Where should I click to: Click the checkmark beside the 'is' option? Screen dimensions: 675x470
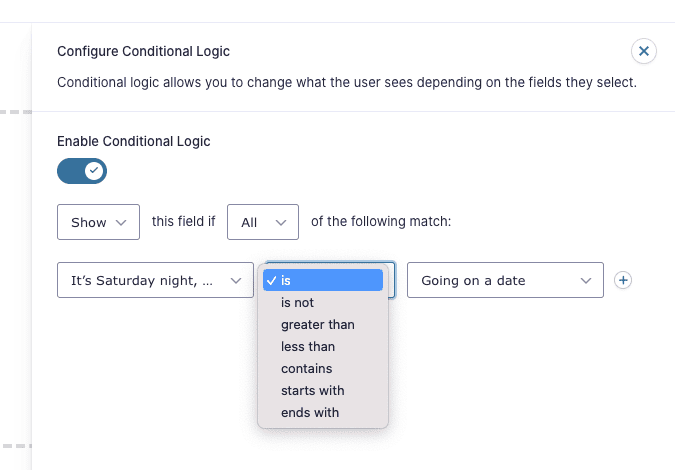pos(271,281)
